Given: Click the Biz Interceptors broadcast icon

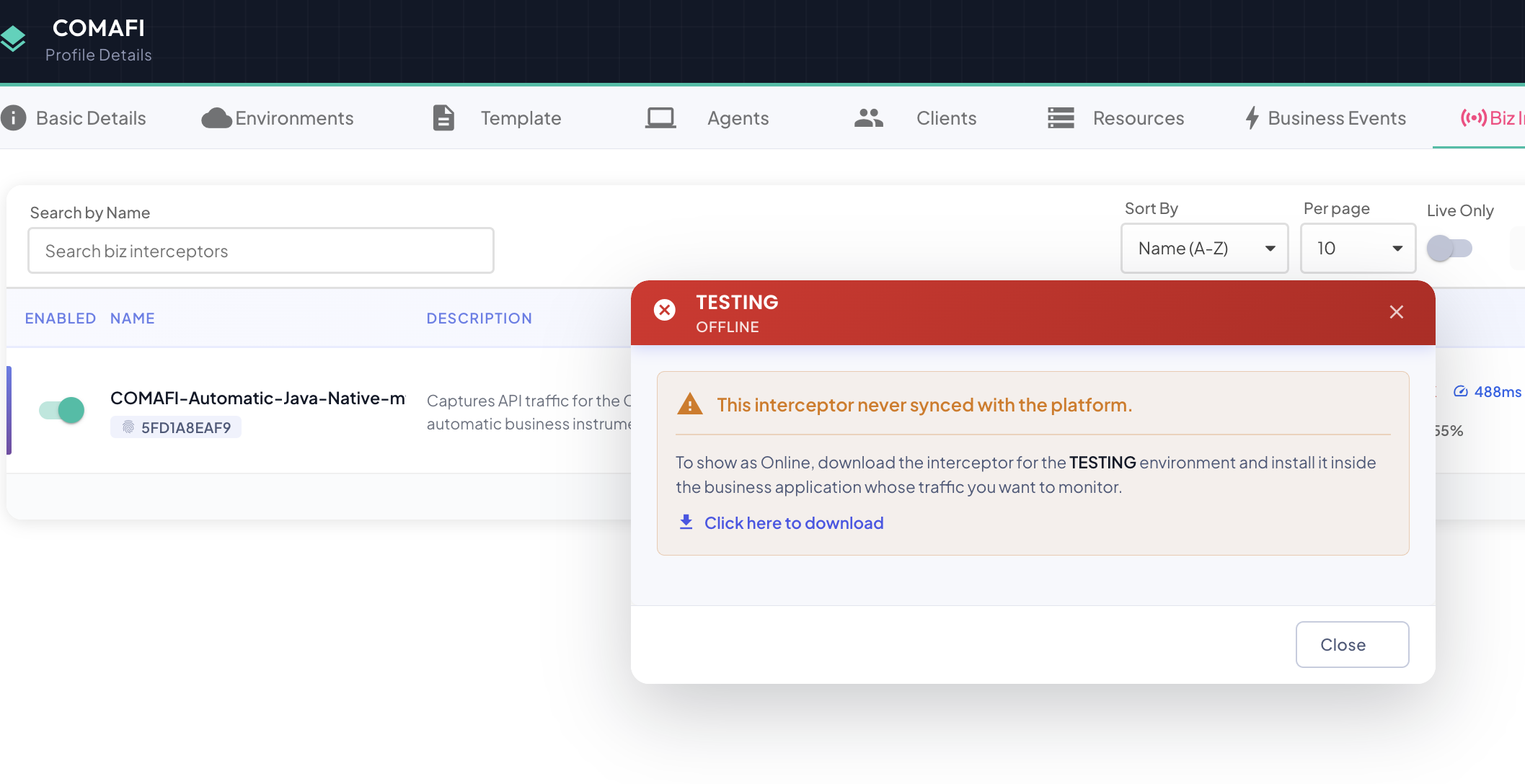Looking at the screenshot, I should pyautogui.click(x=1474, y=118).
